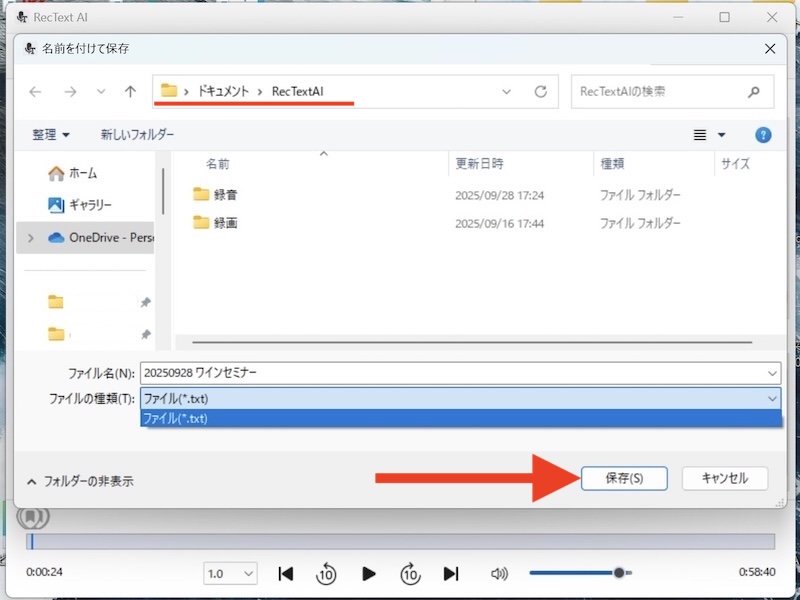This screenshot has height=600, width=800.
Task: Click the play button in playback bar
Action: point(369,573)
